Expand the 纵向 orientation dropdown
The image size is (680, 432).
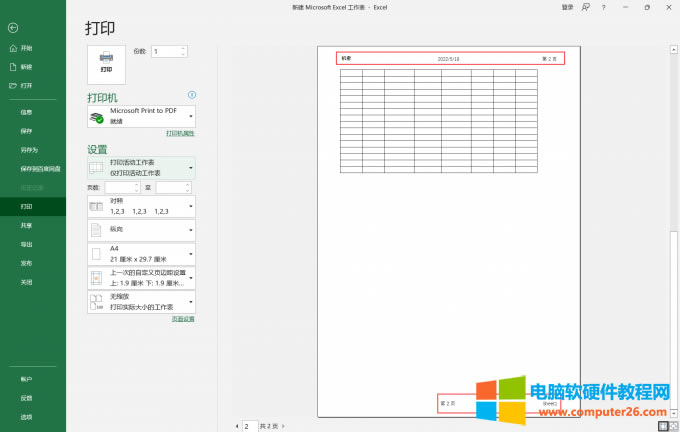(x=141, y=230)
